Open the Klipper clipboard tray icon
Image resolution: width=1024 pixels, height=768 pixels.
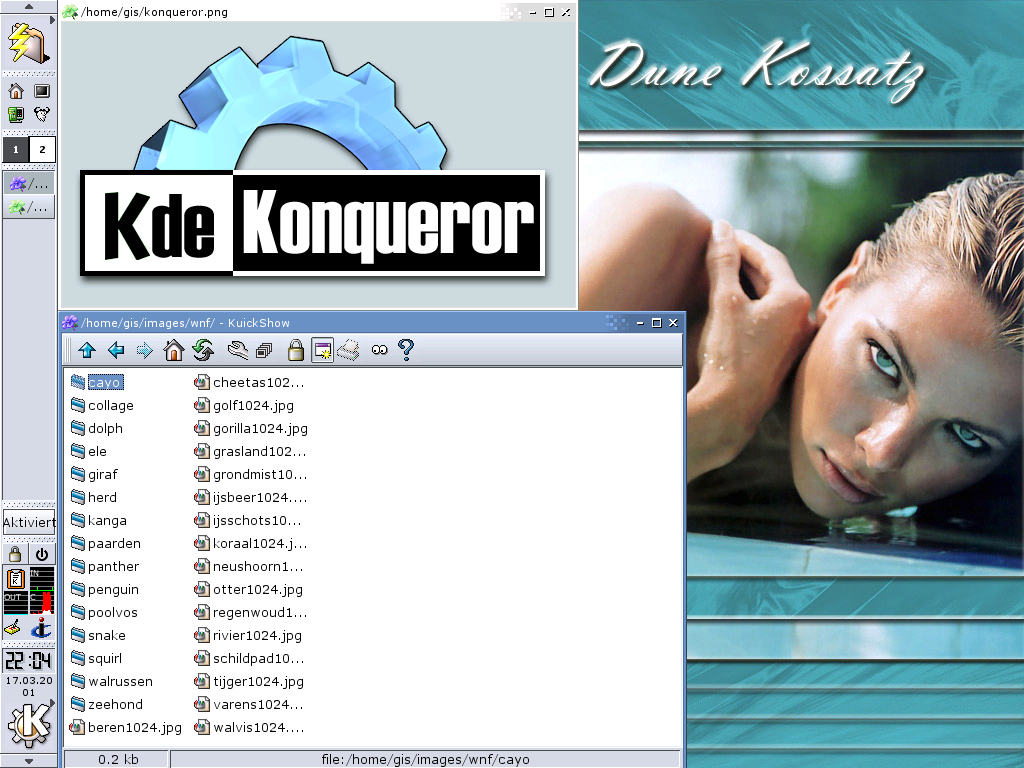coord(16,579)
